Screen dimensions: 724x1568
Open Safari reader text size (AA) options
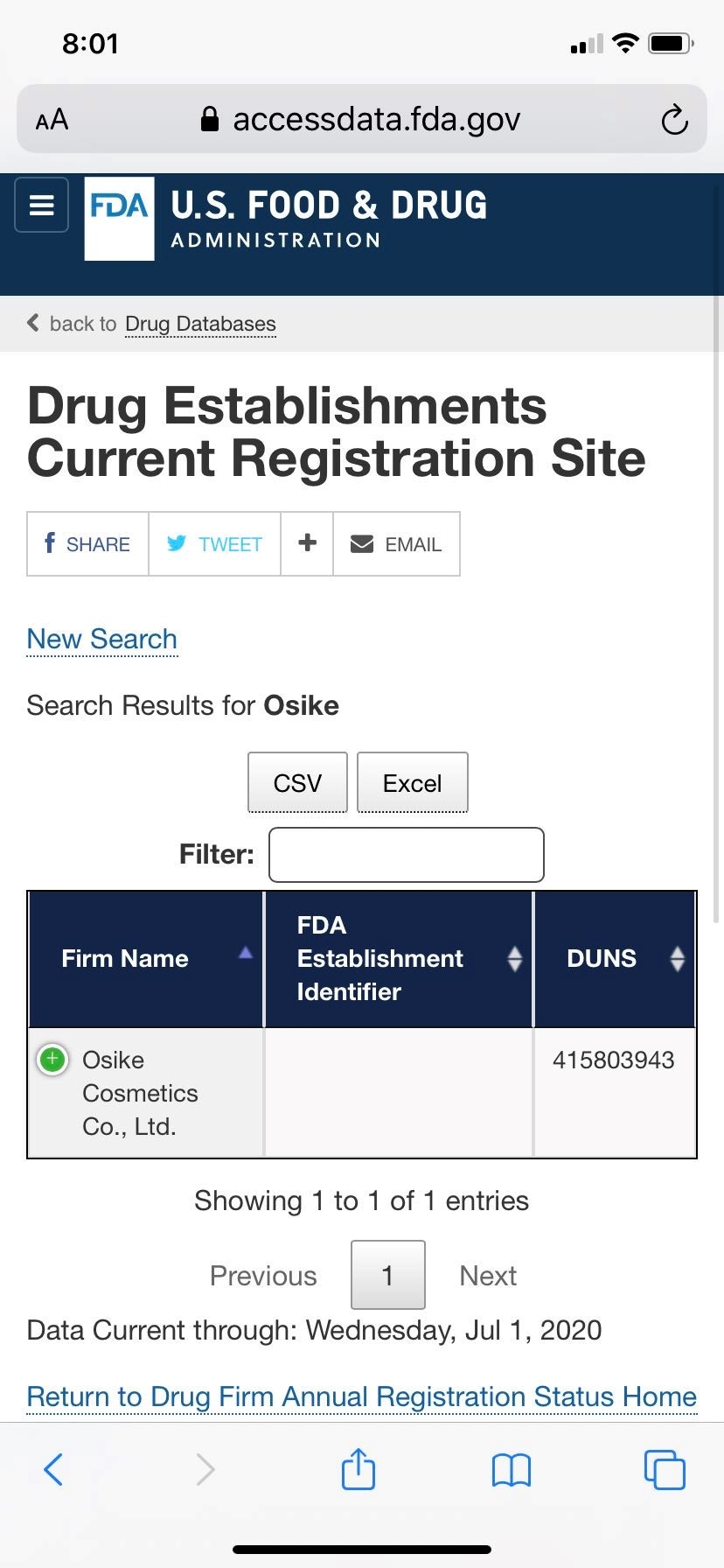pos(52,120)
